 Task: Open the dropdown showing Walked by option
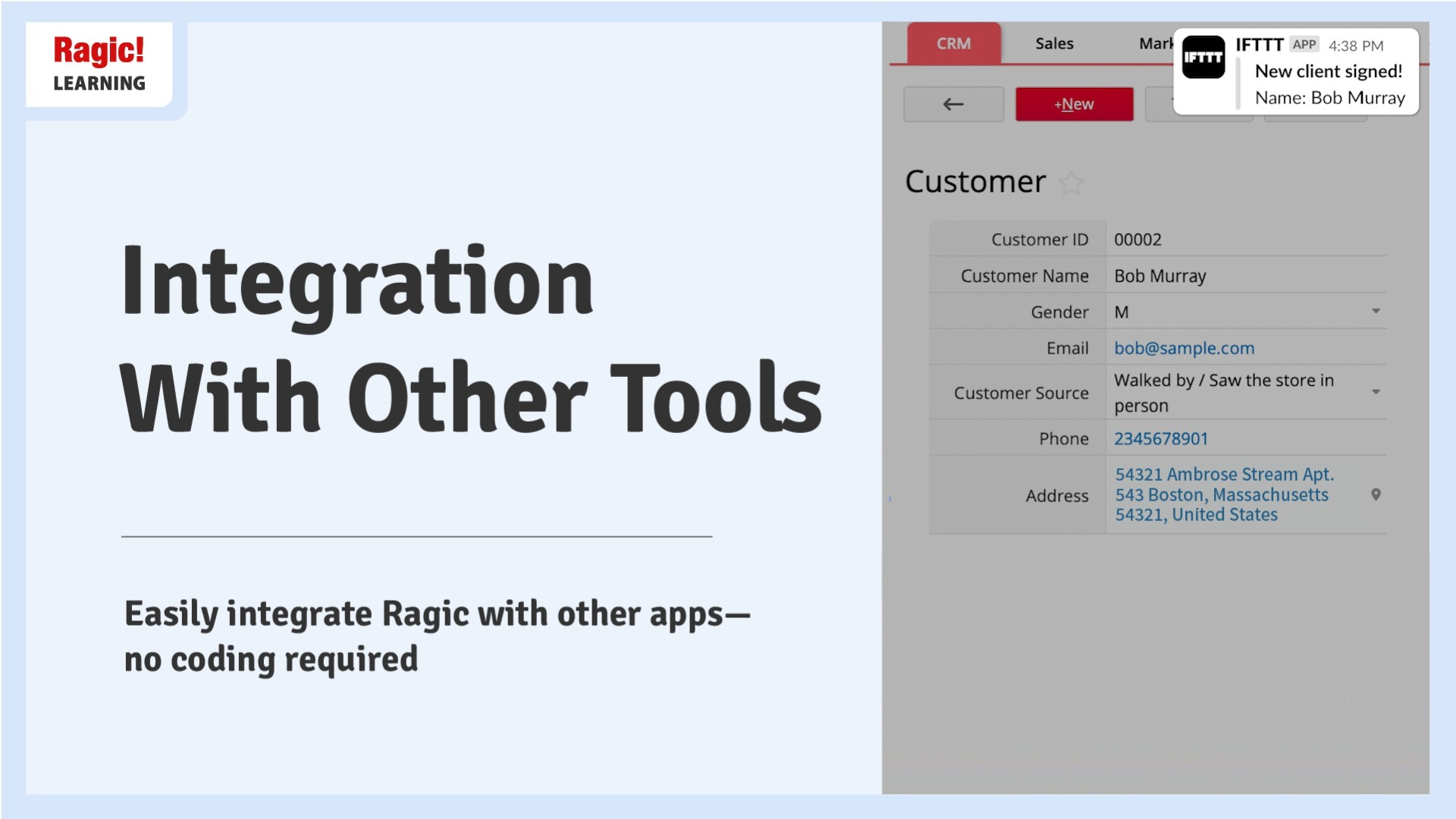point(1376,392)
